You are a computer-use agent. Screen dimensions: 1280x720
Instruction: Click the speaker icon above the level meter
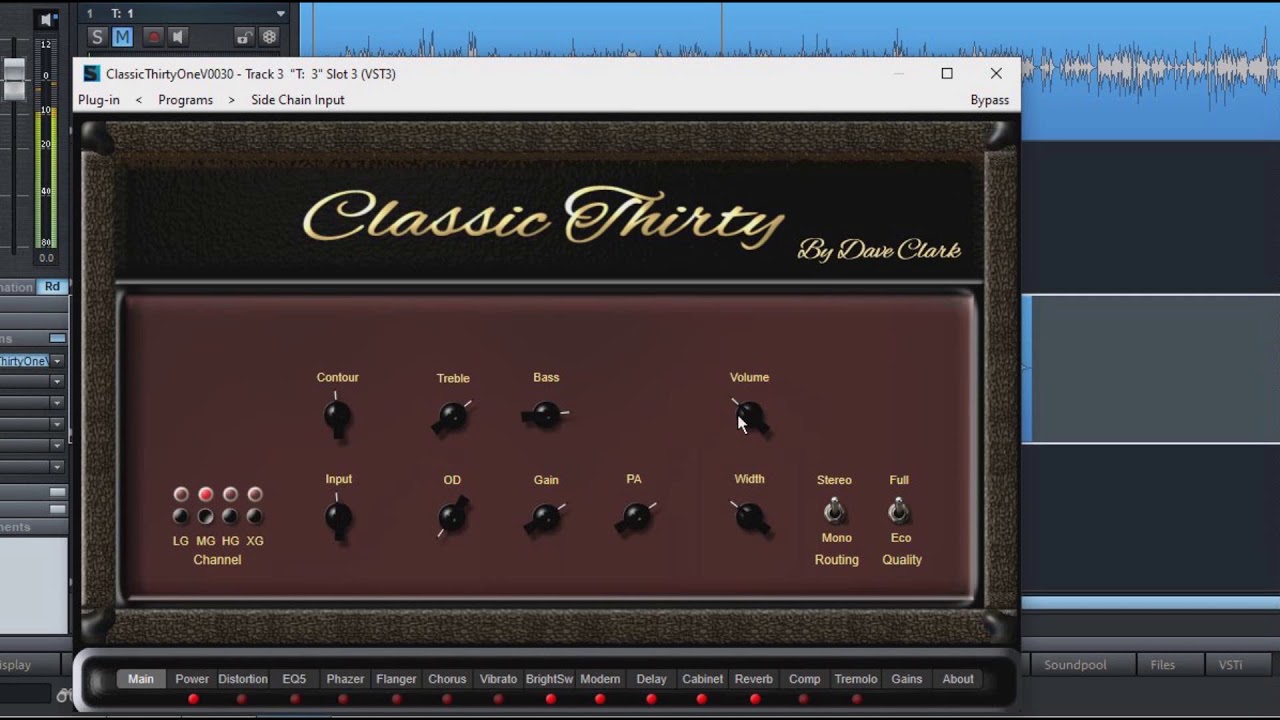pos(46,19)
